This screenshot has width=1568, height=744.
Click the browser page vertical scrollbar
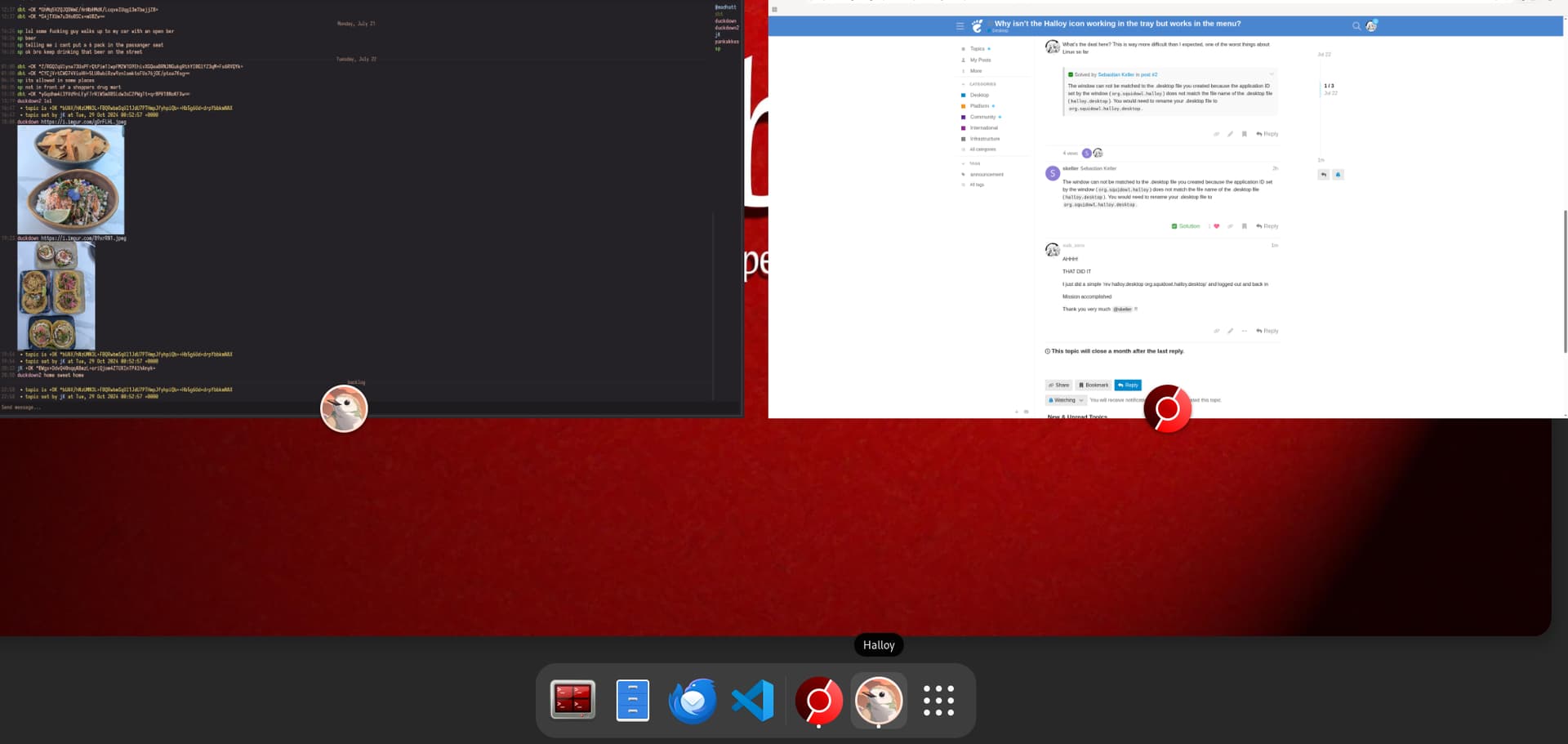[1565, 282]
